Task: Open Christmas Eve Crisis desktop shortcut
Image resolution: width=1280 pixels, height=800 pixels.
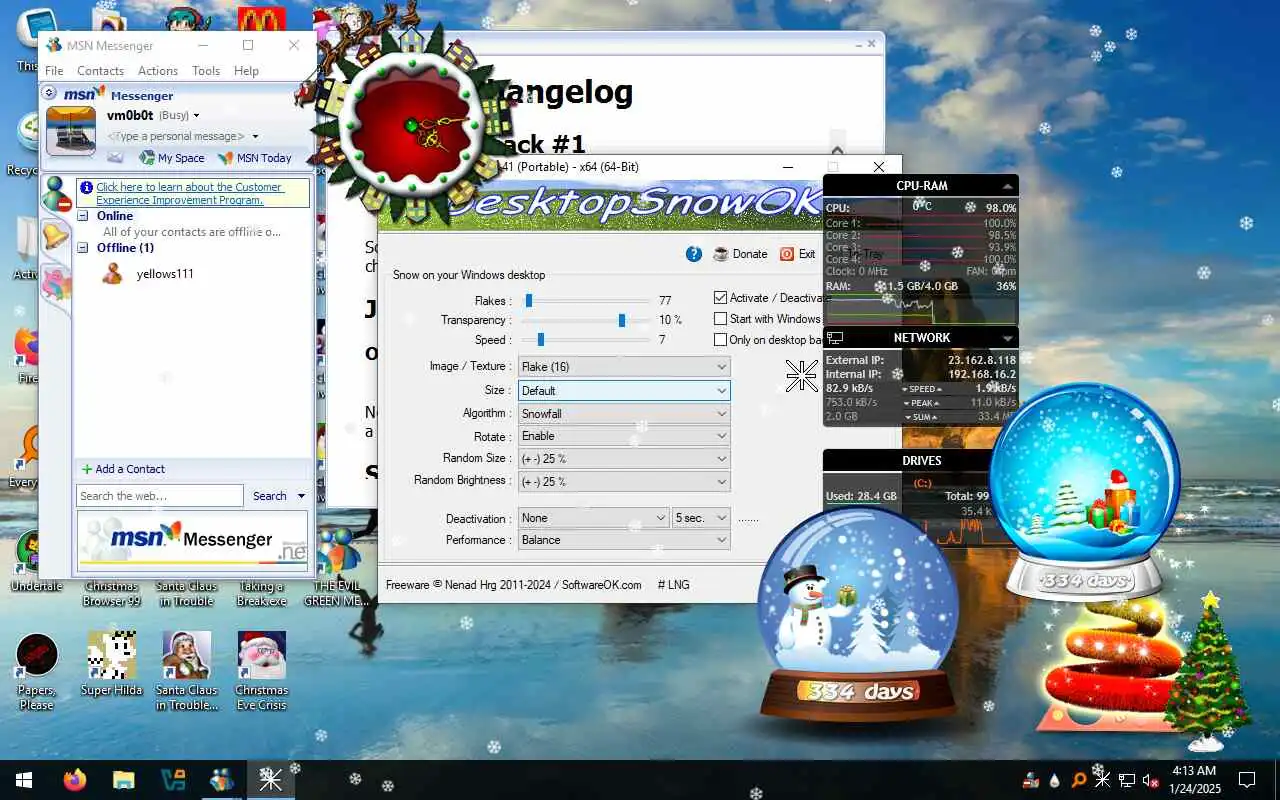Action: pyautogui.click(x=262, y=670)
